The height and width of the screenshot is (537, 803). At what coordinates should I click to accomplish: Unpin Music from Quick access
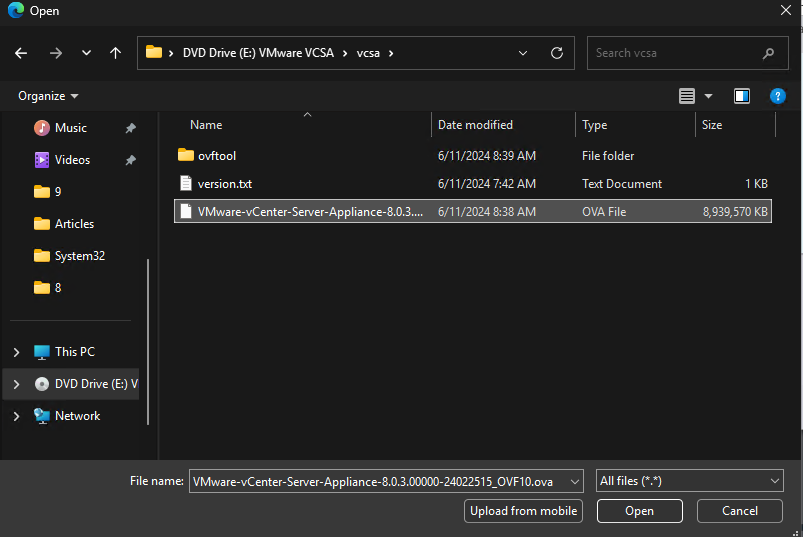click(130, 128)
